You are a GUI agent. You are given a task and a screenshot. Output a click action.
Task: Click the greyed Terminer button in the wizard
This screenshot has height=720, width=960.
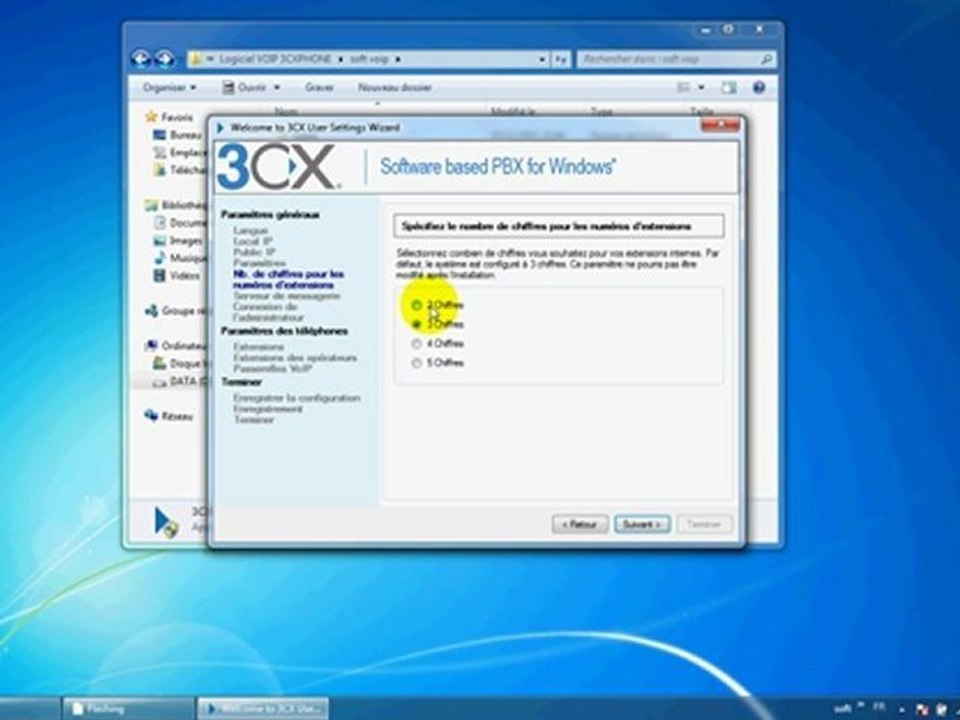tap(703, 524)
